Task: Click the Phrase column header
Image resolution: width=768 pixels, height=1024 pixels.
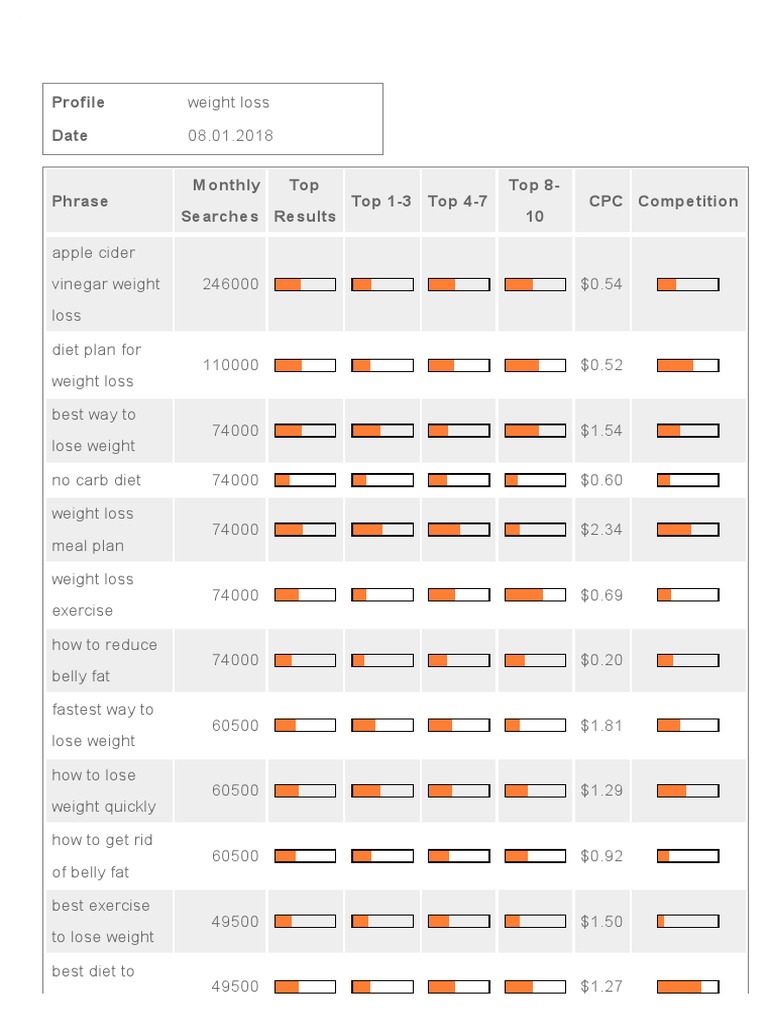Action: [x=80, y=201]
